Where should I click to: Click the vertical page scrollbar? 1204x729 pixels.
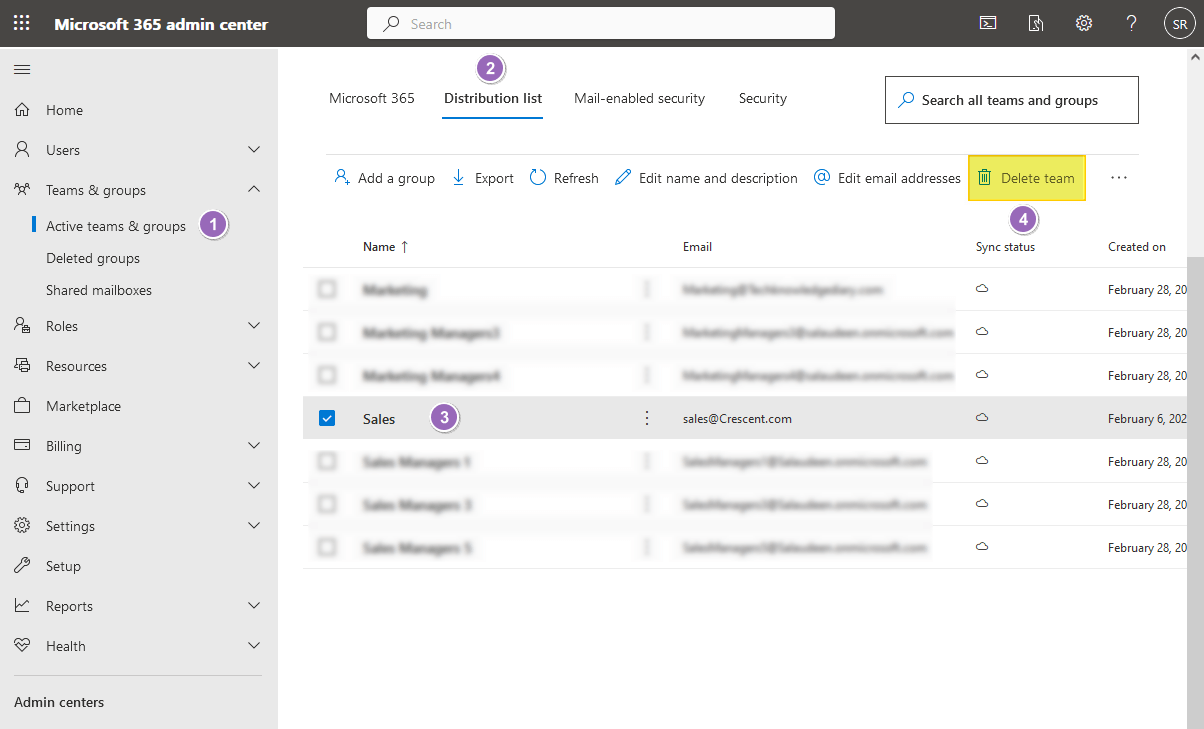coord(1195,490)
